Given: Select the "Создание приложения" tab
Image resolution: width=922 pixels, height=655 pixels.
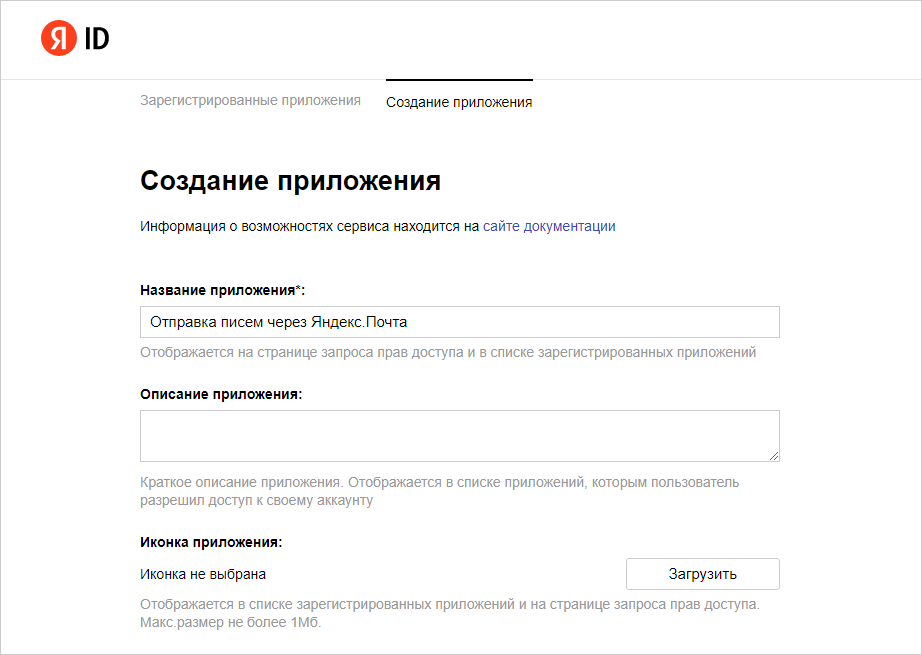Looking at the screenshot, I should (459, 102).
